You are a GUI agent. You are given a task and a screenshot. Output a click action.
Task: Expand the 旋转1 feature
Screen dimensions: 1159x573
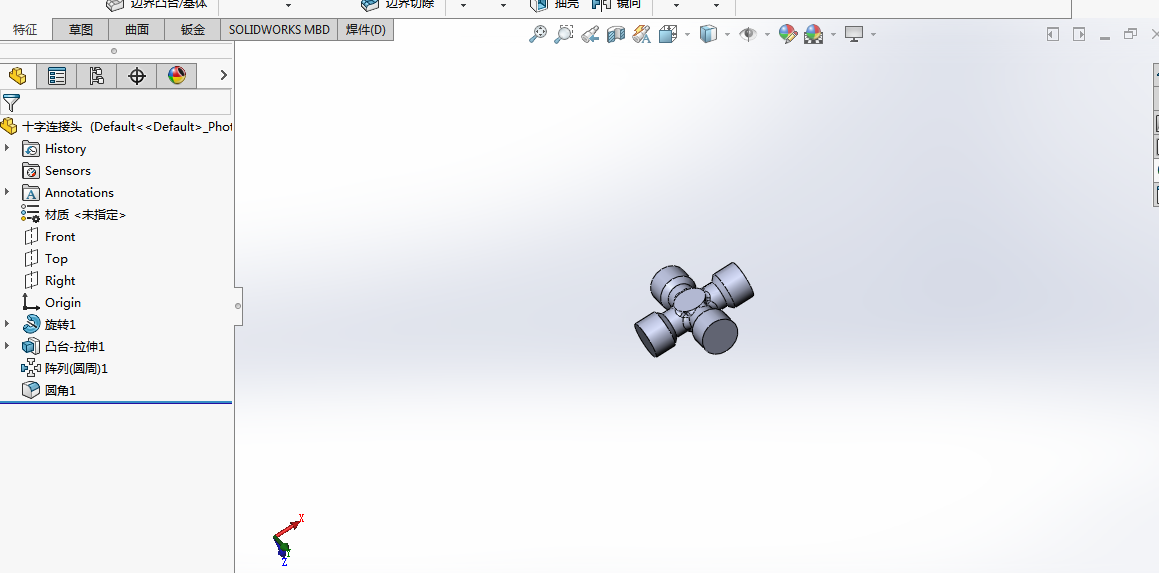pos(7,325)
